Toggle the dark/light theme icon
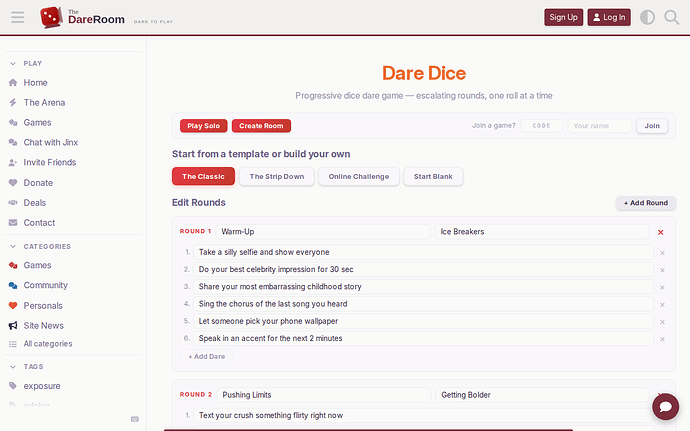This screenshot has height=431, width=690. (647, 17)
